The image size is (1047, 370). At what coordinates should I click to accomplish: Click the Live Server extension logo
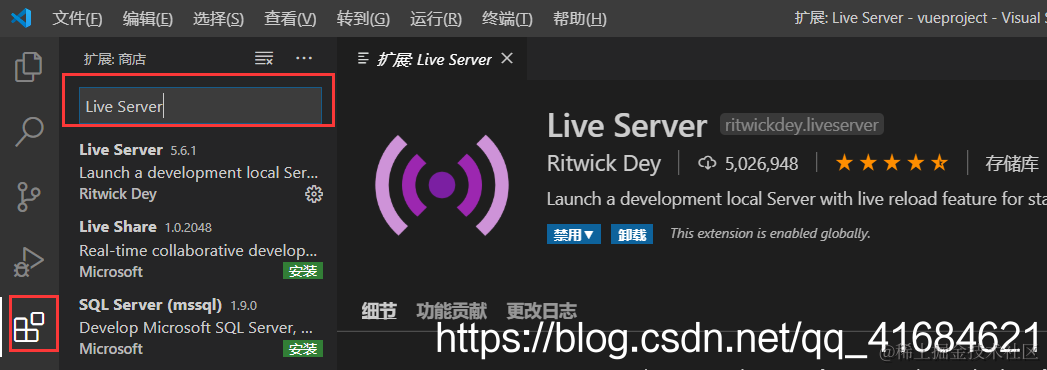pos(442,184)
